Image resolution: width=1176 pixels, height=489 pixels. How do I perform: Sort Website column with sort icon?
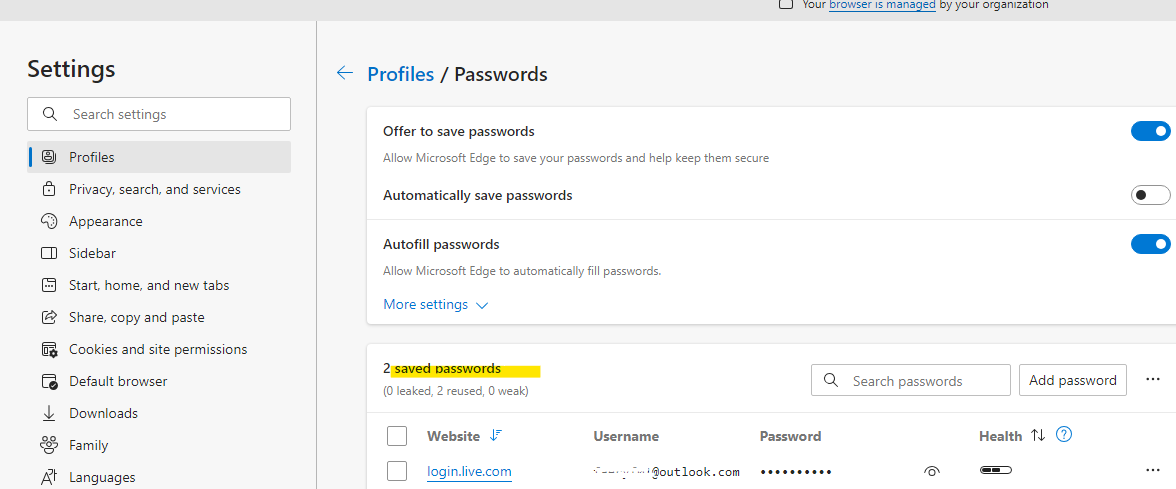496,435
